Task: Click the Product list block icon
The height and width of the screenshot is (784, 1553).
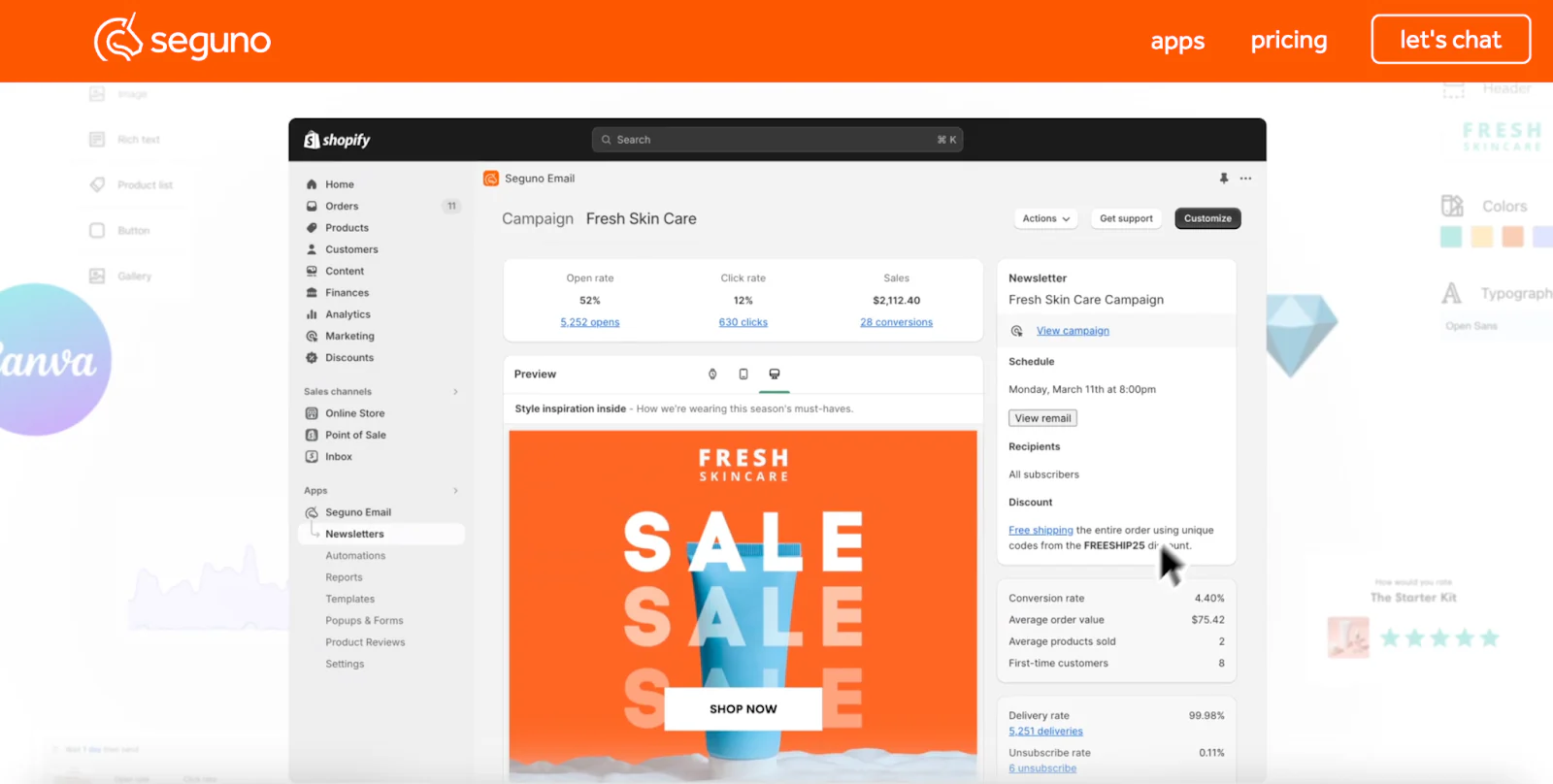Action: (97, 184)
